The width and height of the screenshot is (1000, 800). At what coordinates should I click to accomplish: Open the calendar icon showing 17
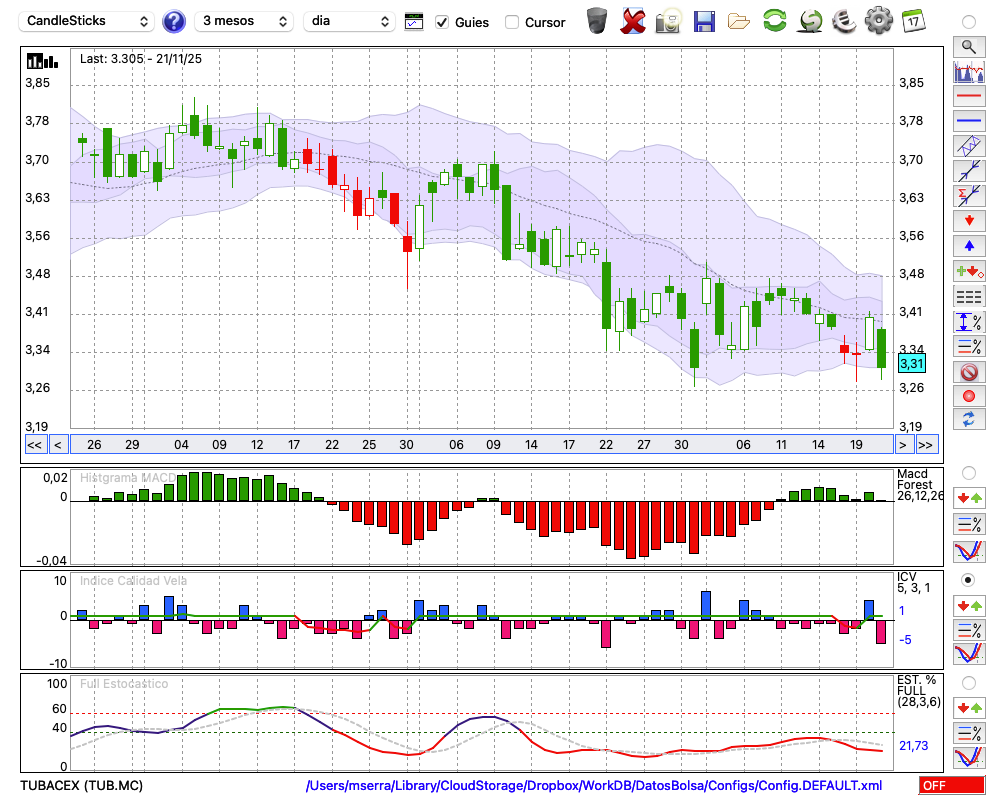tap(913, 21)
